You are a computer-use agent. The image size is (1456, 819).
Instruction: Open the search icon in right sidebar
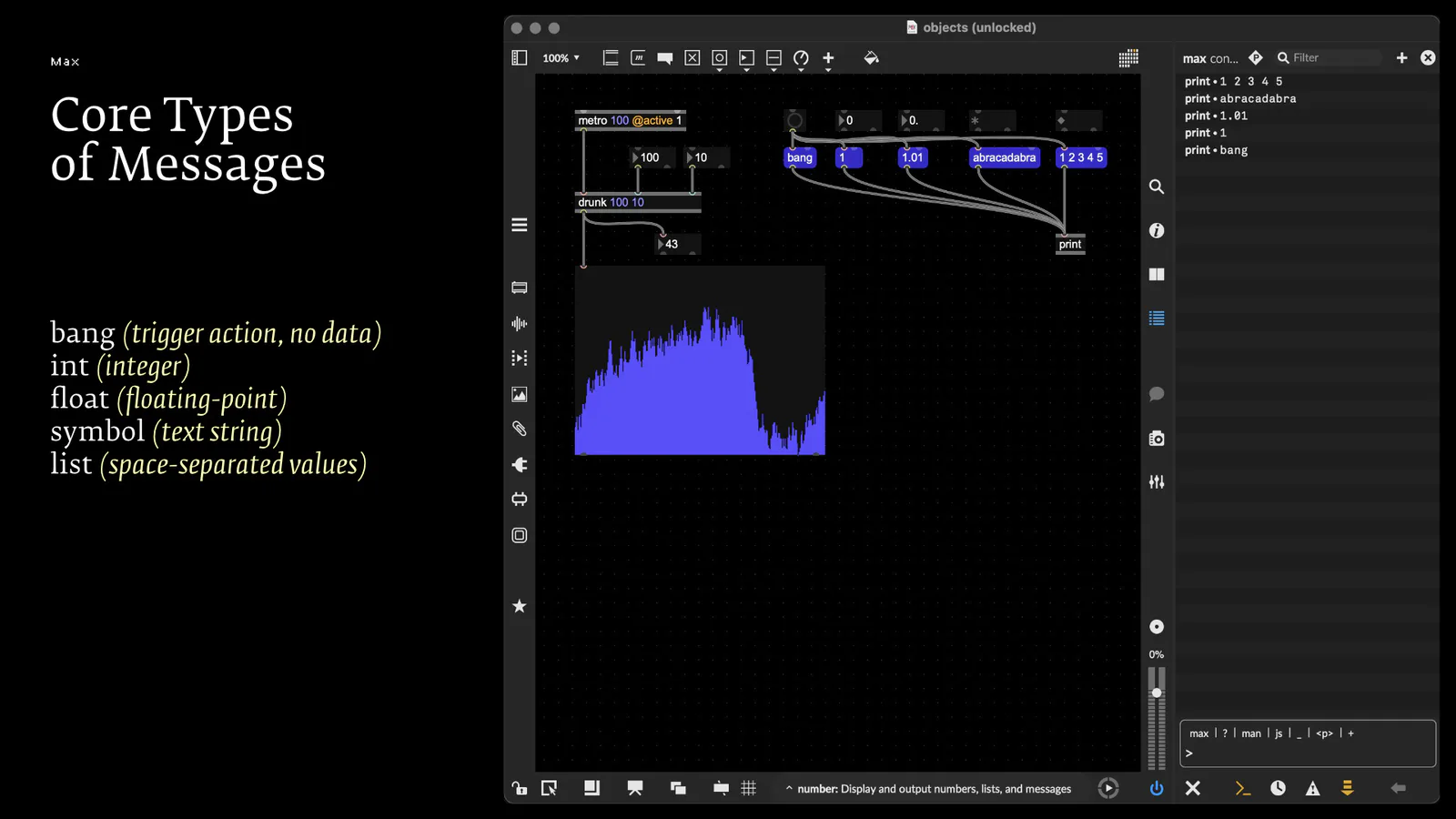[x=1157, y=187]
